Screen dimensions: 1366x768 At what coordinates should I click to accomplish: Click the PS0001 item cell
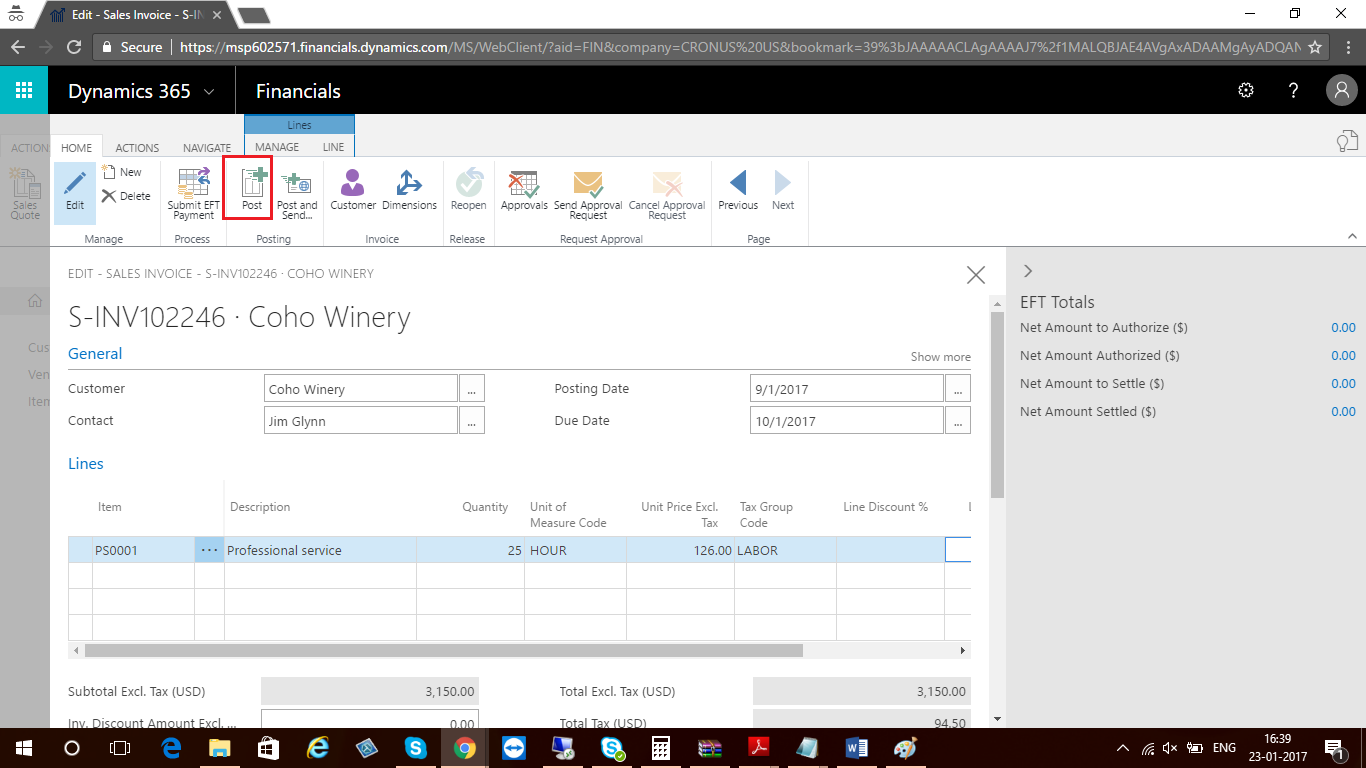click(x=143, y=550)
